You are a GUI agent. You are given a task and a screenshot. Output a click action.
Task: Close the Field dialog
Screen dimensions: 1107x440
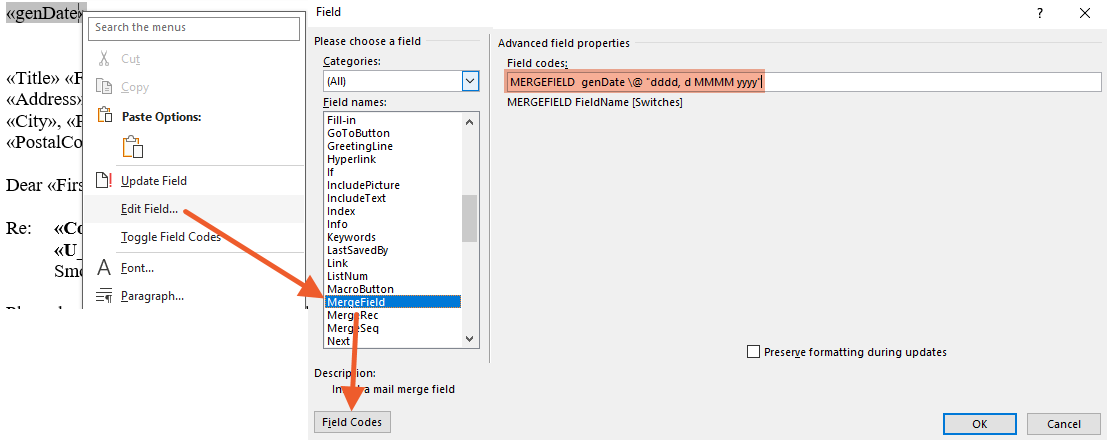tap(1085, 13)
